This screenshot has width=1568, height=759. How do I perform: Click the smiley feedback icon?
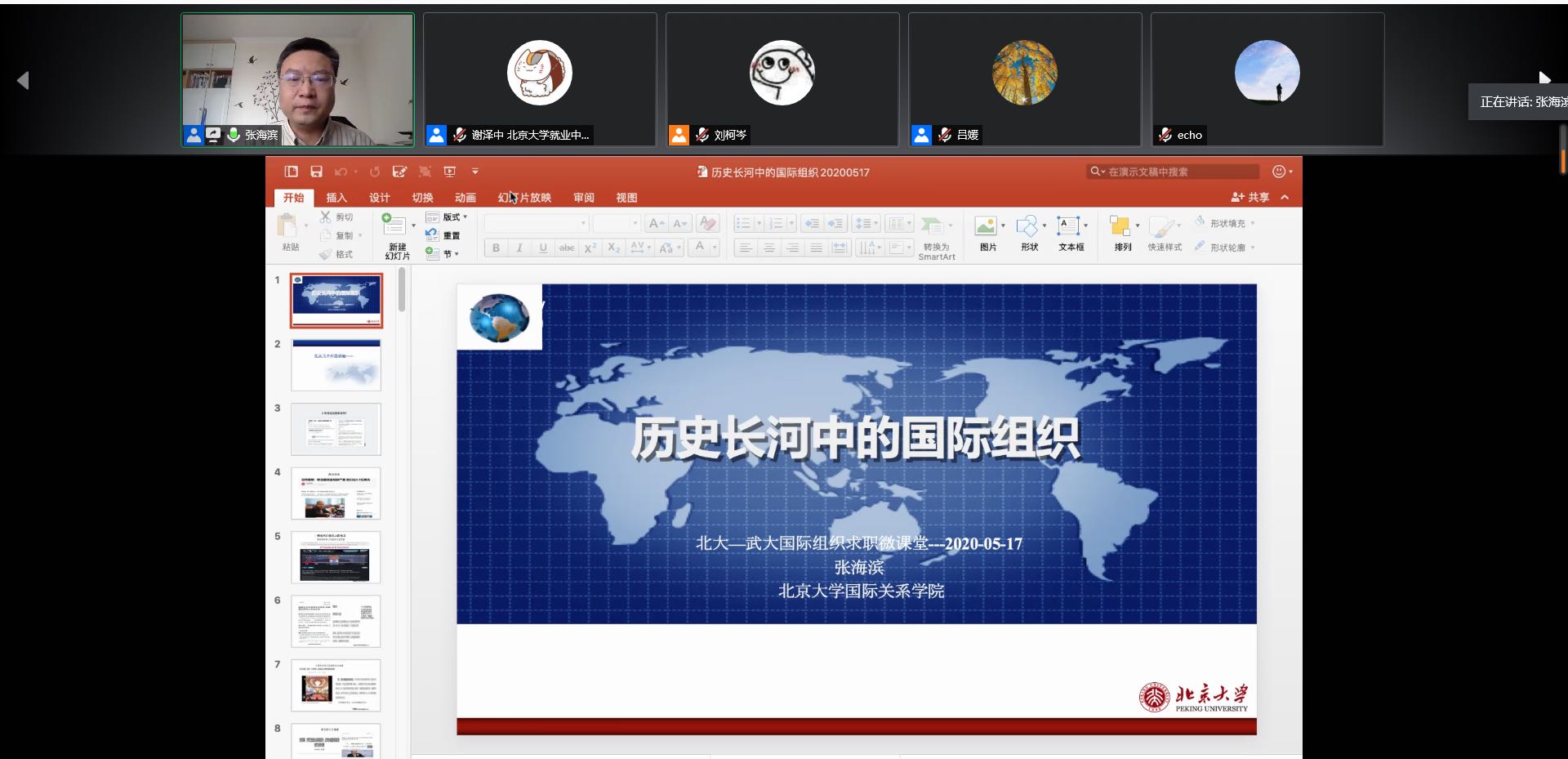(1279, 172)
